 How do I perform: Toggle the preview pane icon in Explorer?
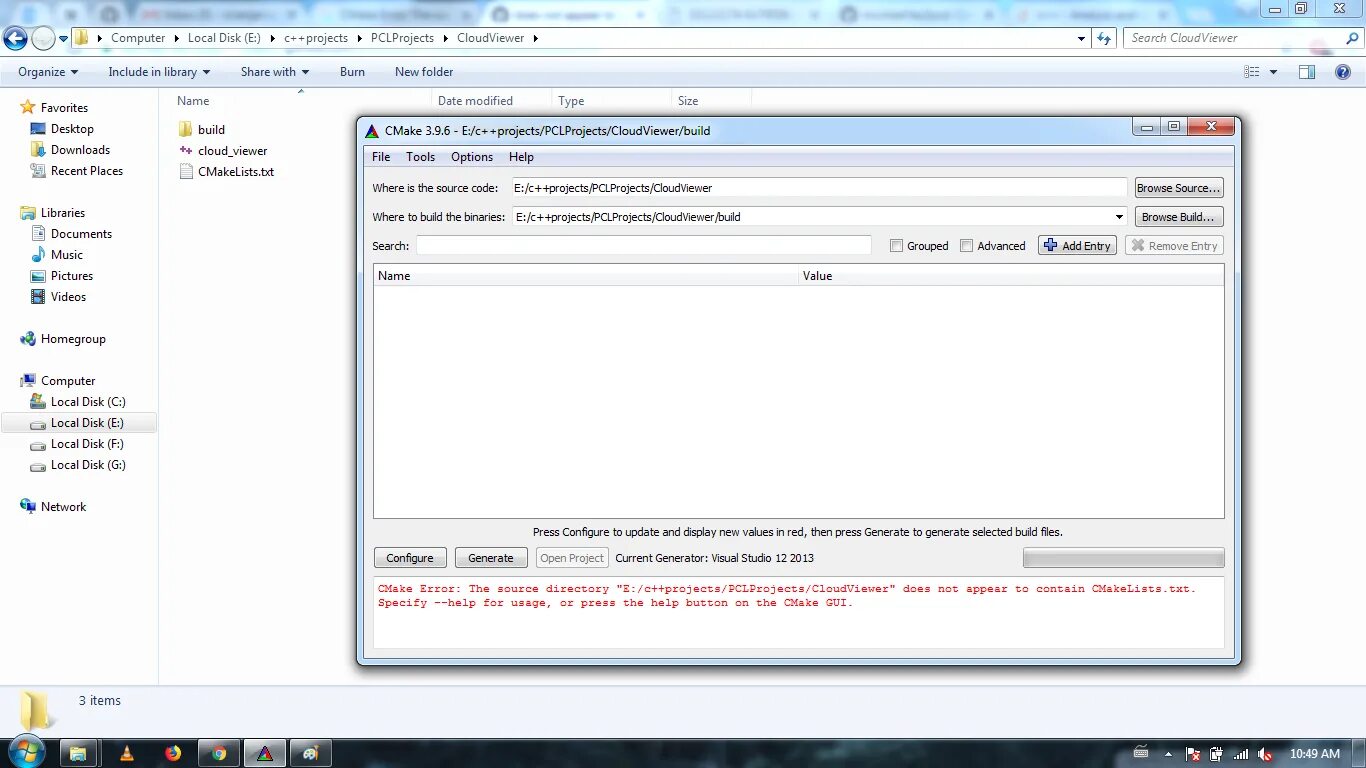pyautogui.click(x=1306, y=72)
